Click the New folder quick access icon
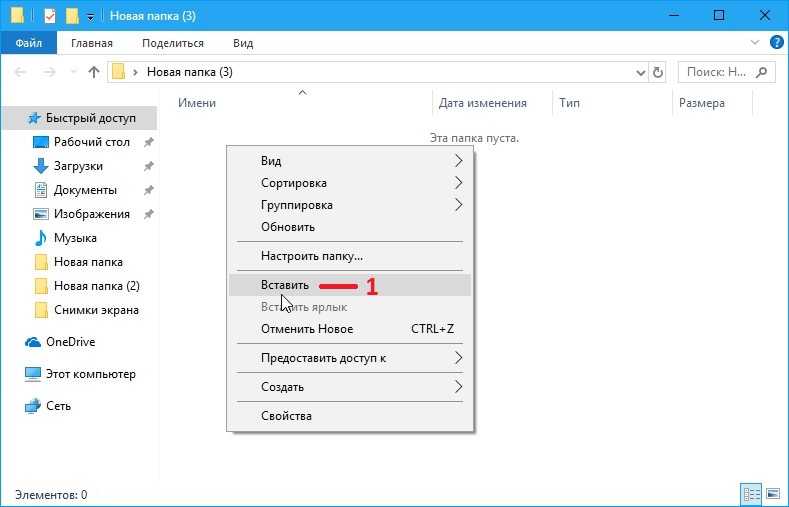 72,16
